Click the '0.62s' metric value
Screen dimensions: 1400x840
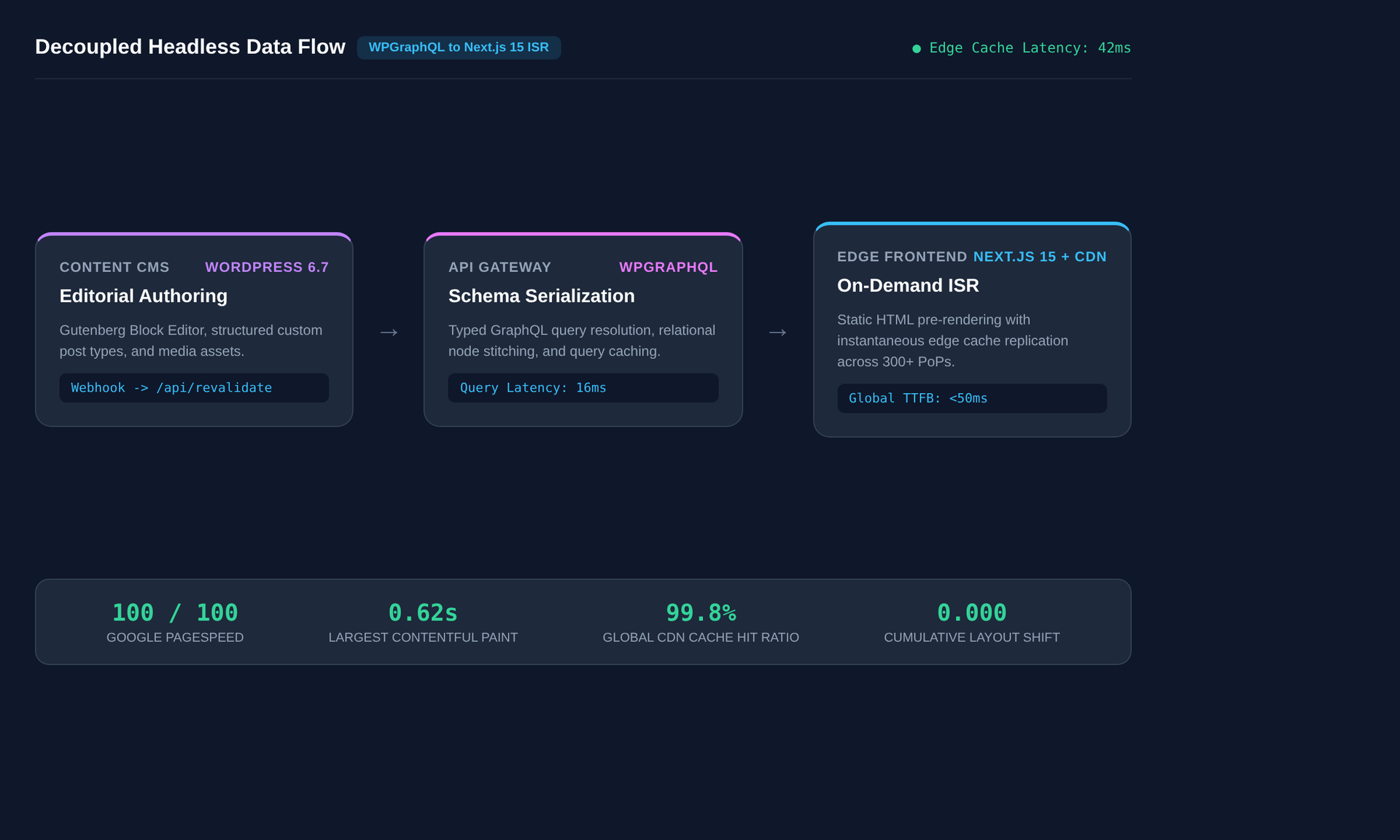point(423,612)
